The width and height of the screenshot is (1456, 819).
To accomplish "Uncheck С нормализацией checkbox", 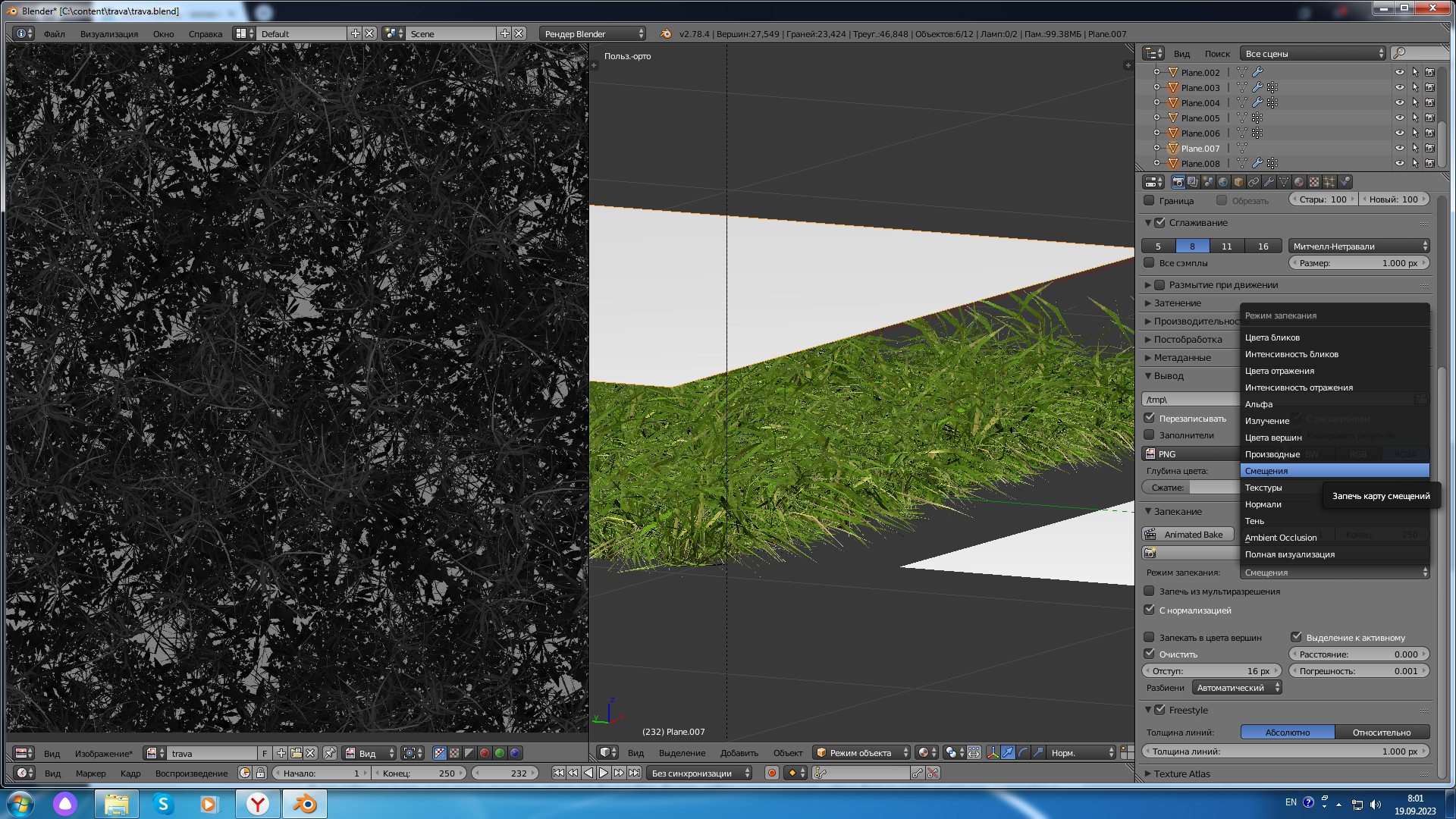I will [1149, 610].
